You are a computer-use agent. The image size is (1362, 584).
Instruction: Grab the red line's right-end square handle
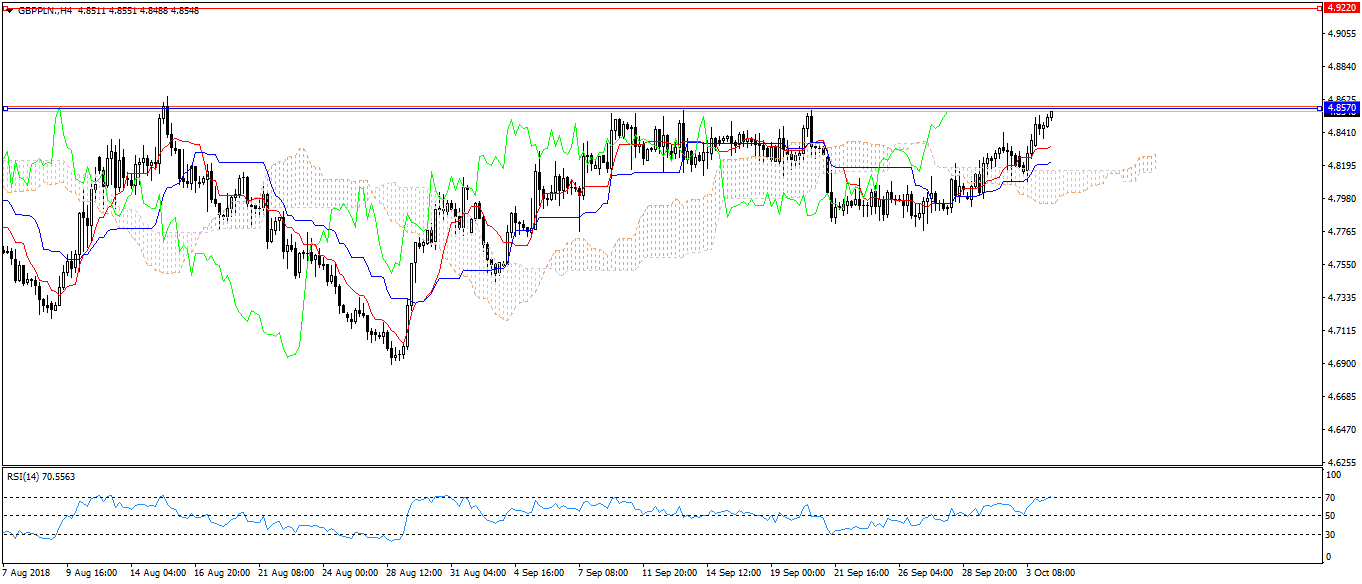1319,7
